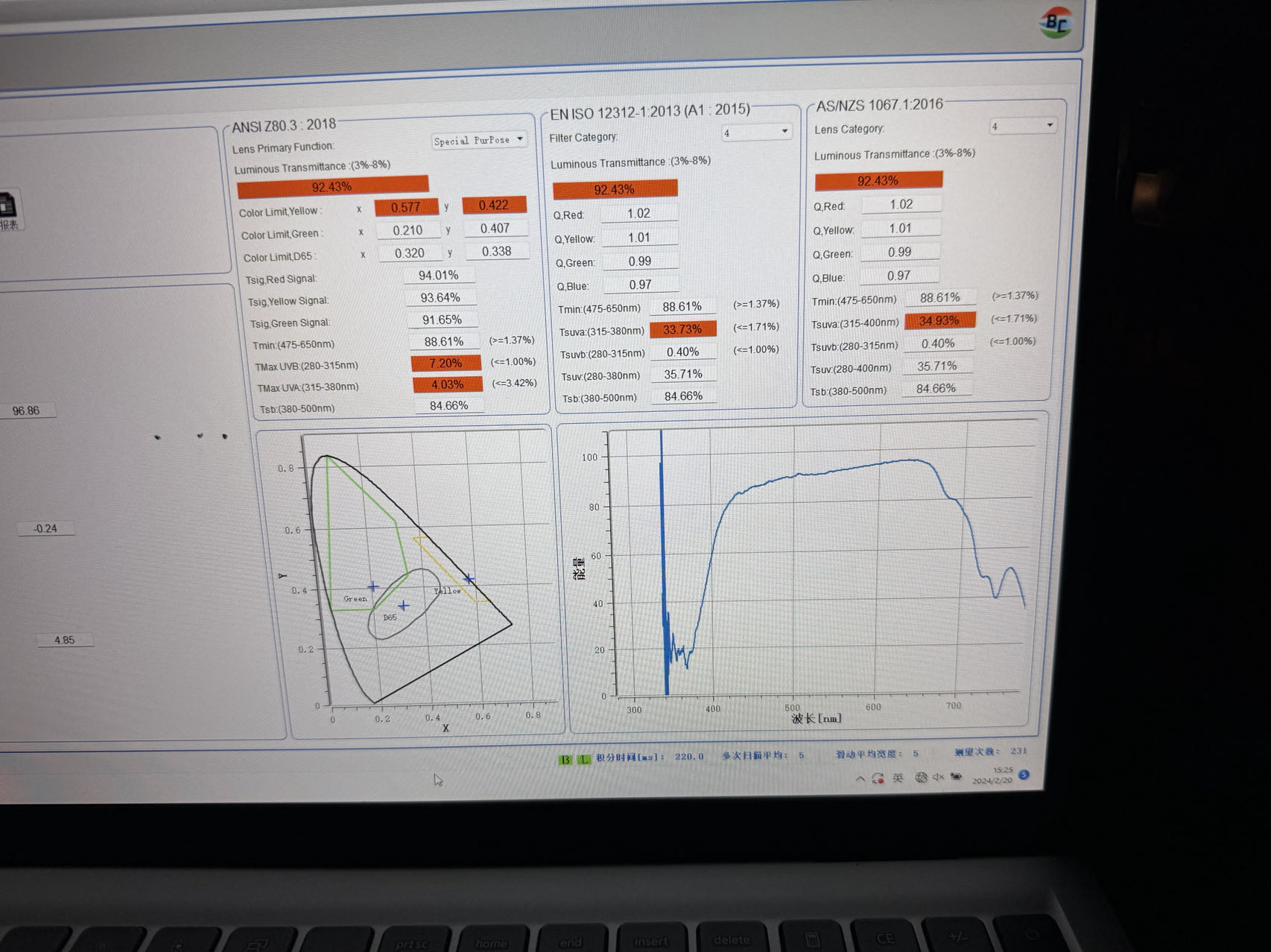Click EN ISO luminous transmittance 92.43% bar

[615, 189]
